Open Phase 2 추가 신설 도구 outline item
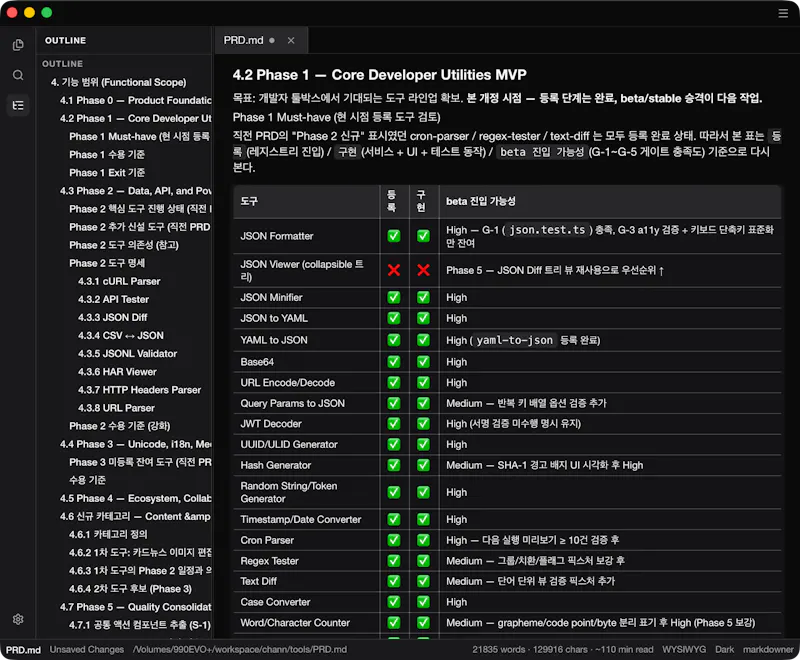Viewport: 800px width, 660px height. 140,227
